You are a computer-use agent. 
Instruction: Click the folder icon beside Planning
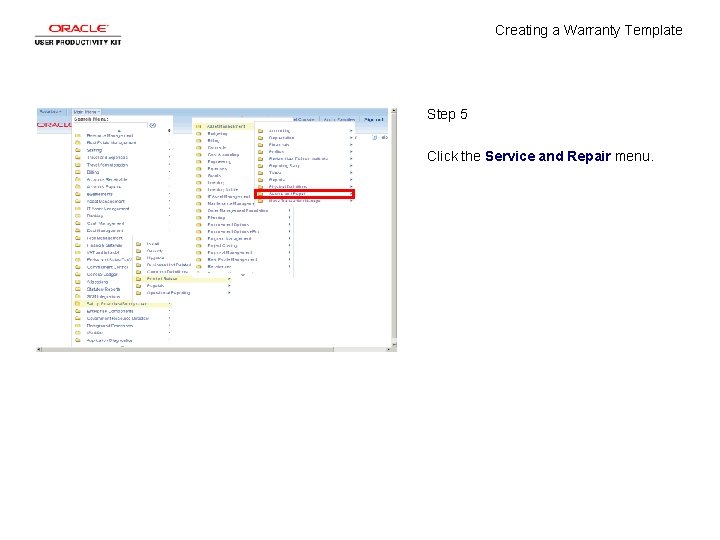(x=199, y=218)
